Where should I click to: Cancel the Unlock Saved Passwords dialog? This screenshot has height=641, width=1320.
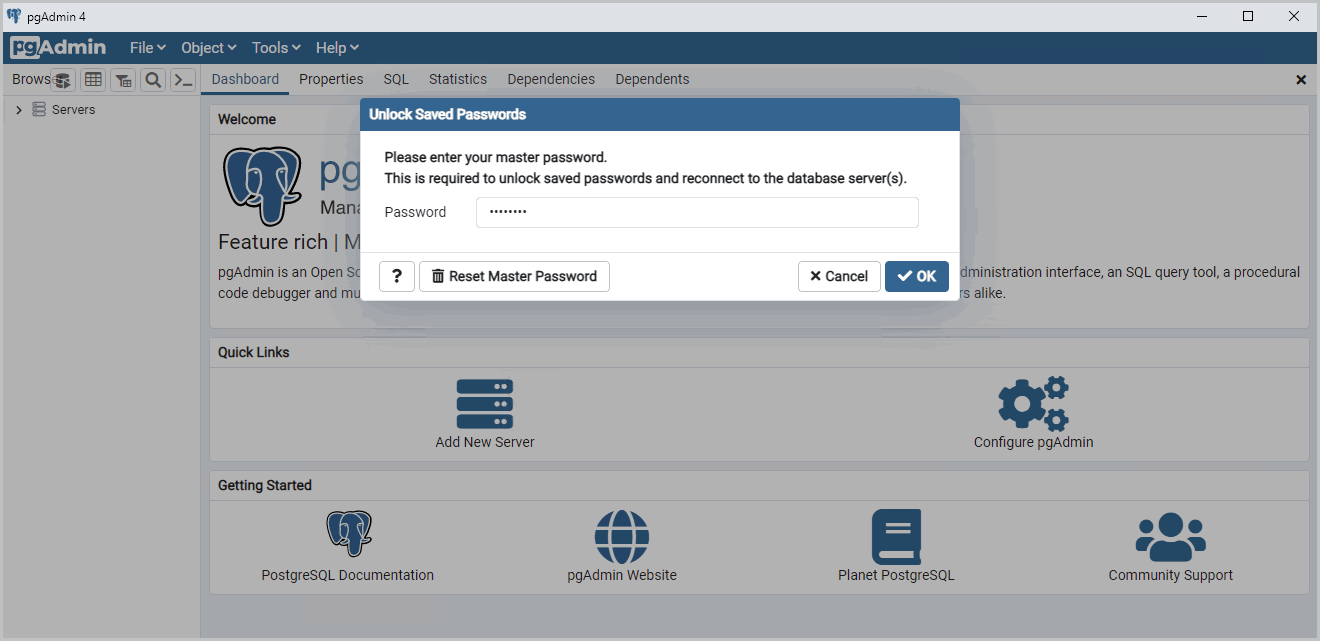839,276
